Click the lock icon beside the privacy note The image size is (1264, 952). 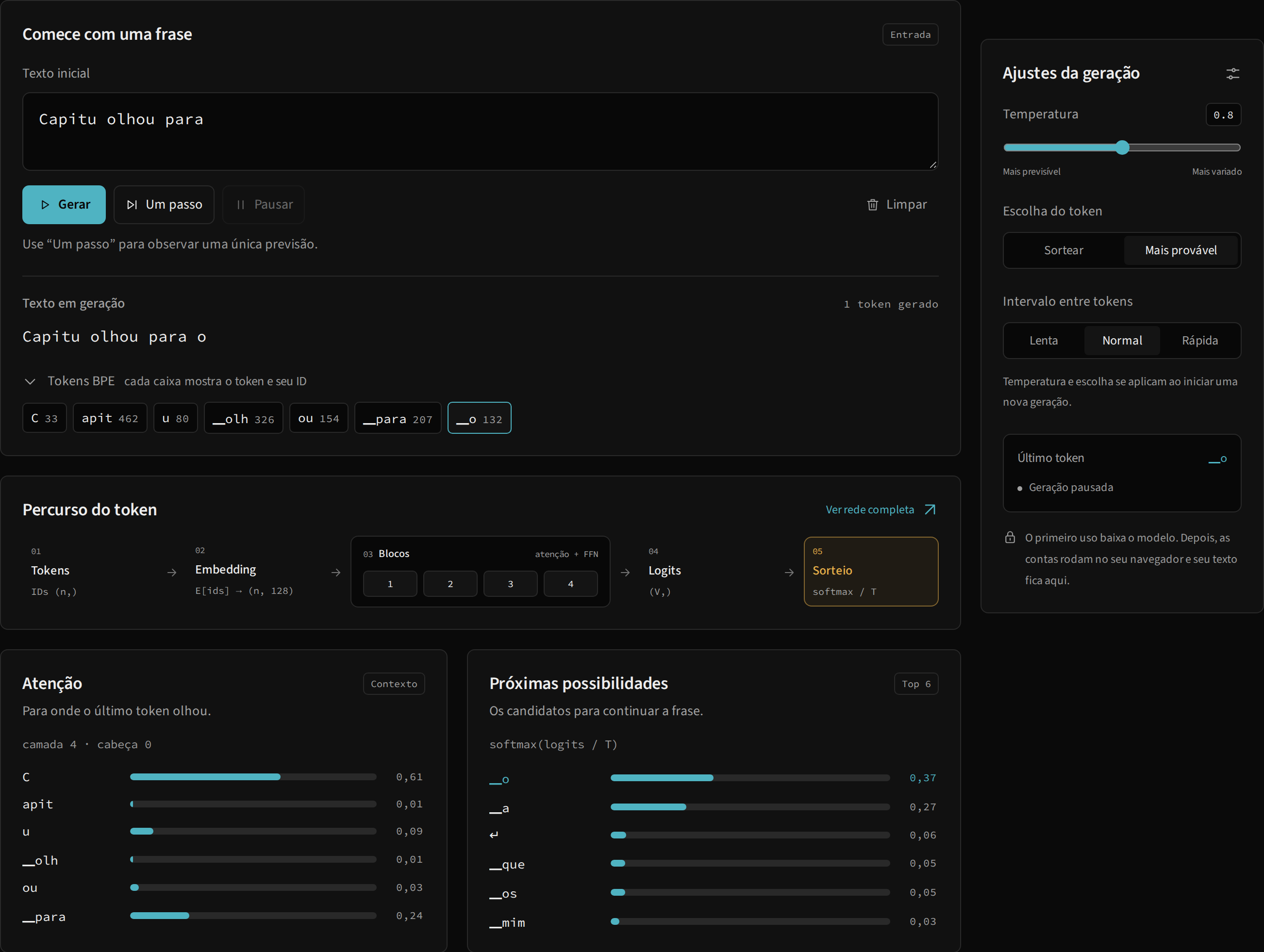(1010, 538)
